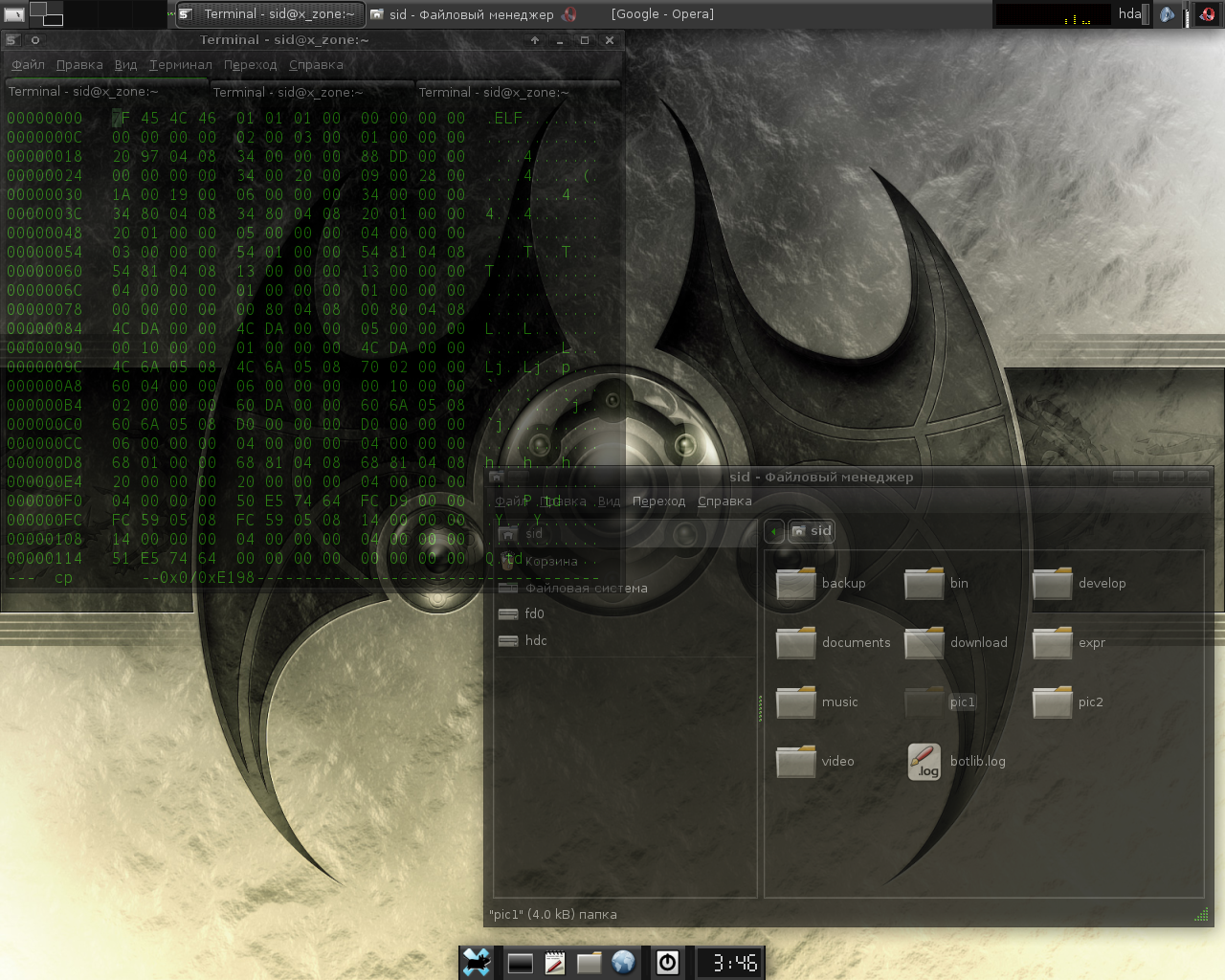Viewport: 1225px width, 980px height.
Task: Open the expr folder
Action: pyautogui.click(x=1068, y=643)
